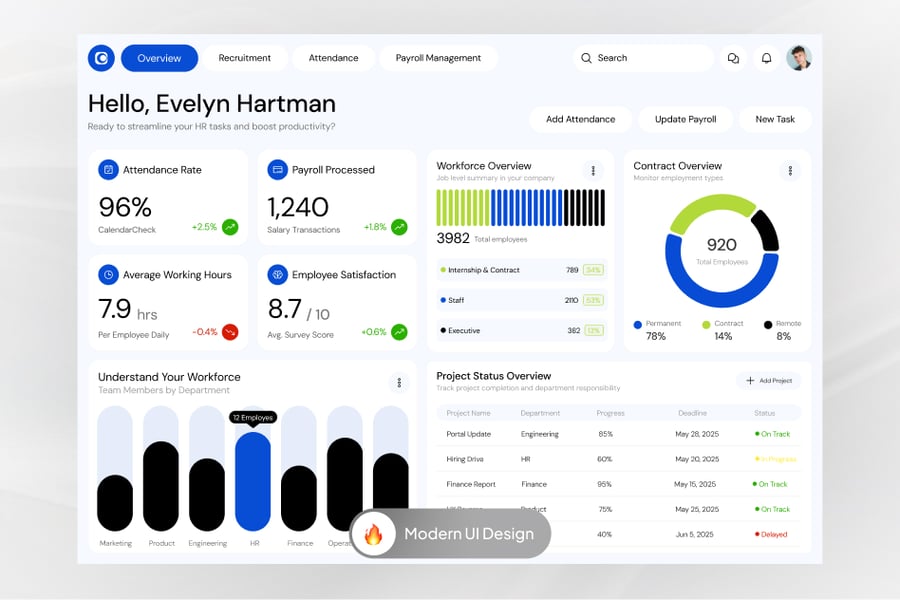
Task: Click the Add Project button
Action: click(769, 381)
